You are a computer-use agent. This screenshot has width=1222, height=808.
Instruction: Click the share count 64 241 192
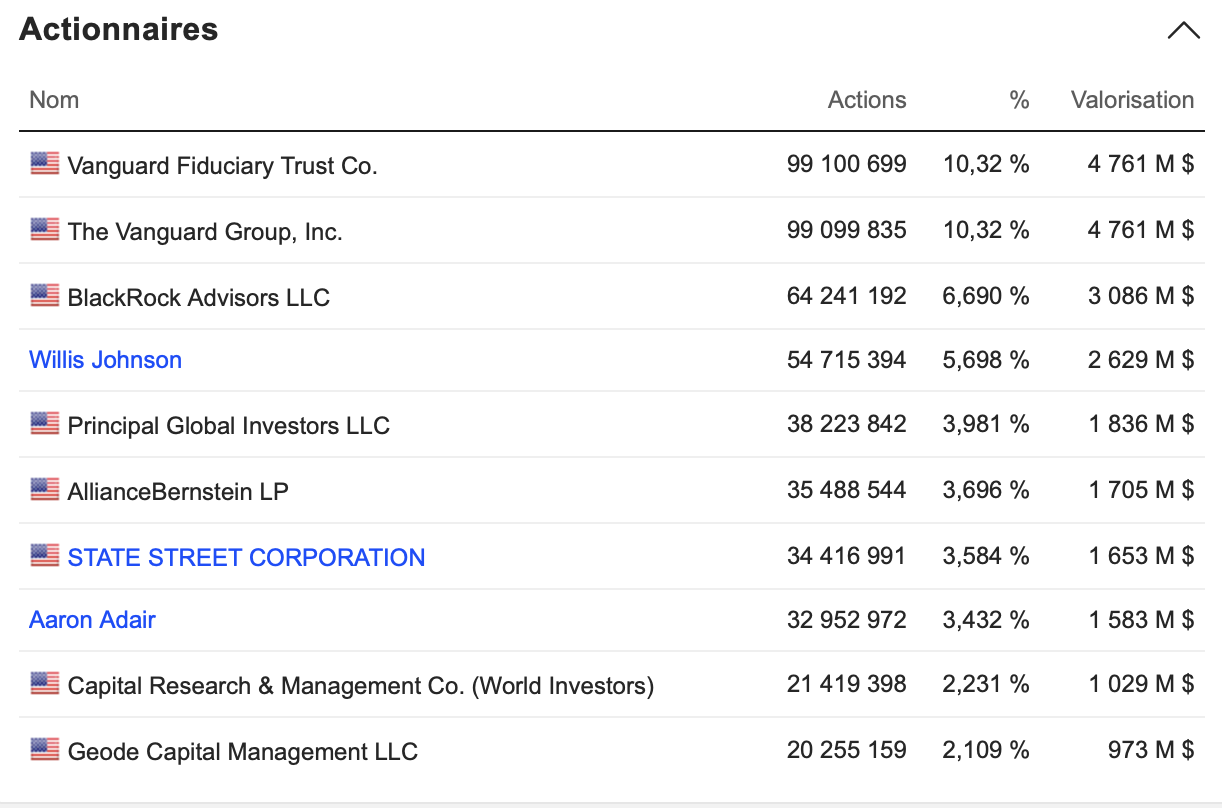point(847,296)
